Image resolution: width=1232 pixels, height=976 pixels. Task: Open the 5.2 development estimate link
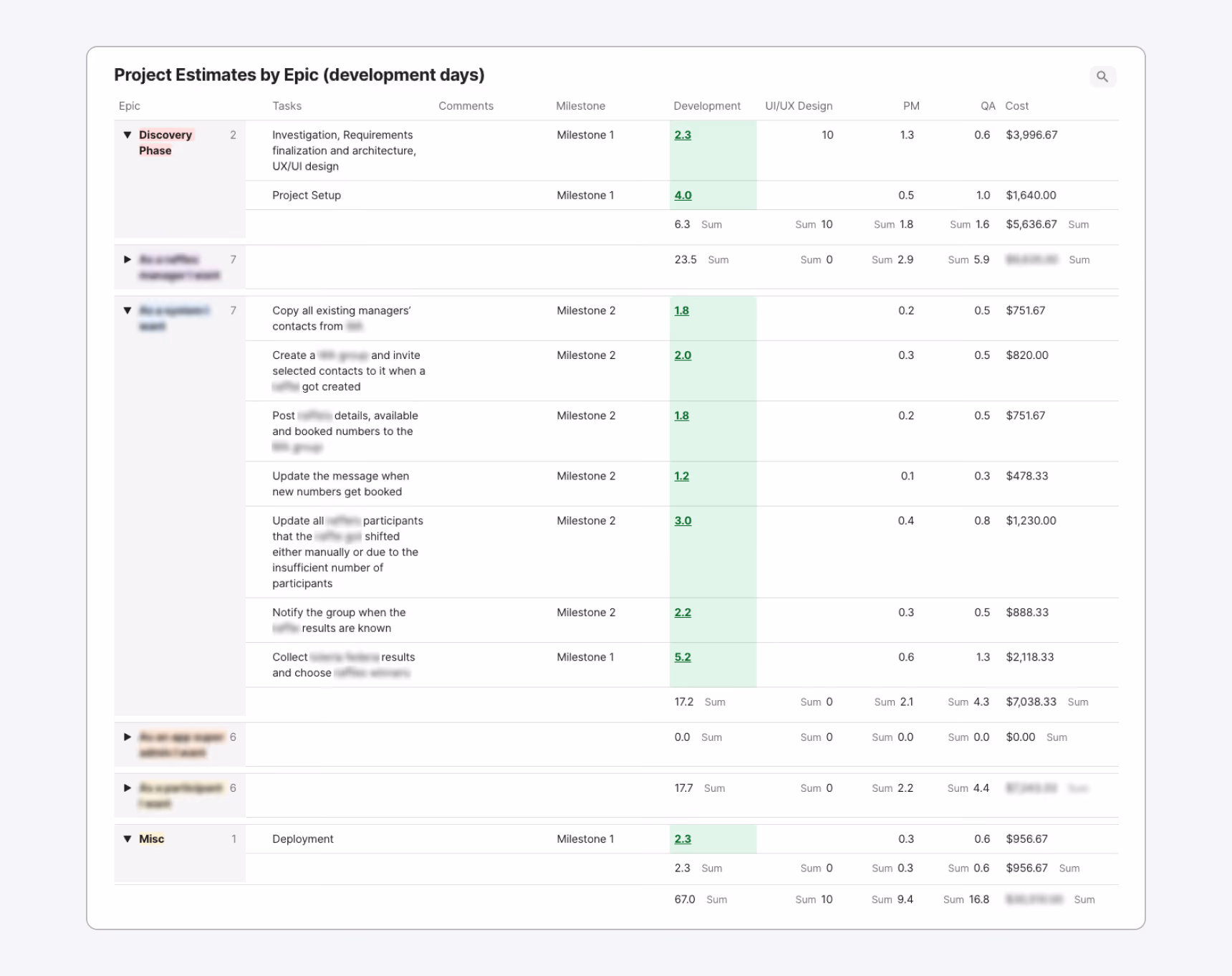[683, 657]
